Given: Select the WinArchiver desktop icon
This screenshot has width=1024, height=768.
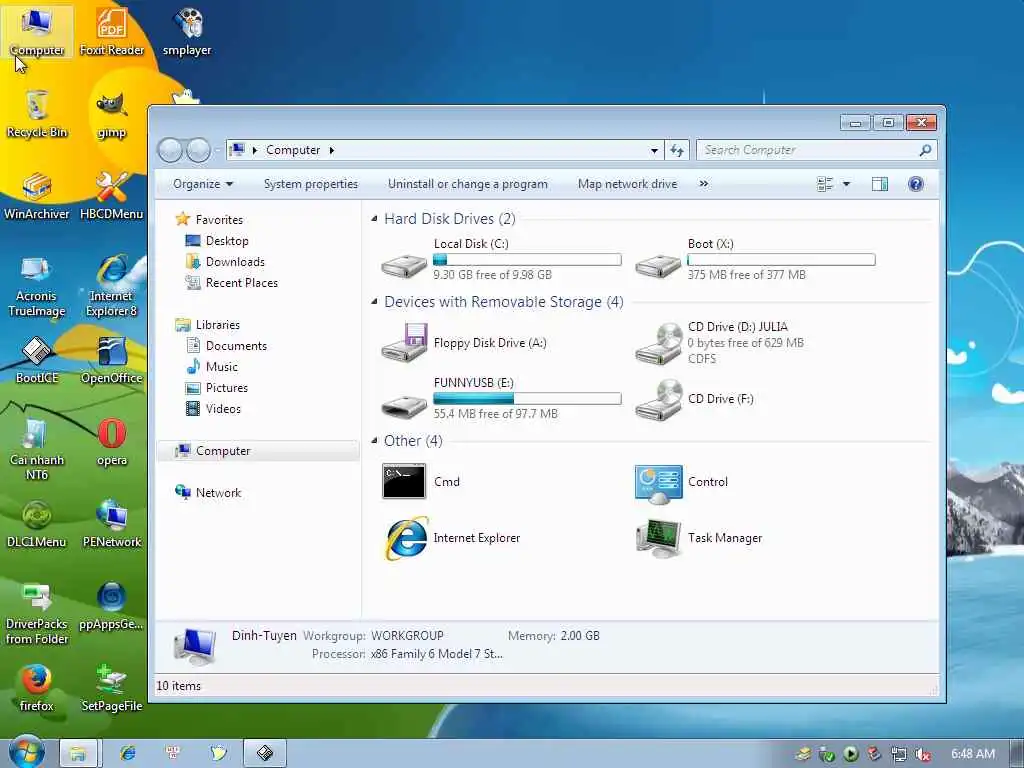Looking at the screenshot, I should 37,196.
